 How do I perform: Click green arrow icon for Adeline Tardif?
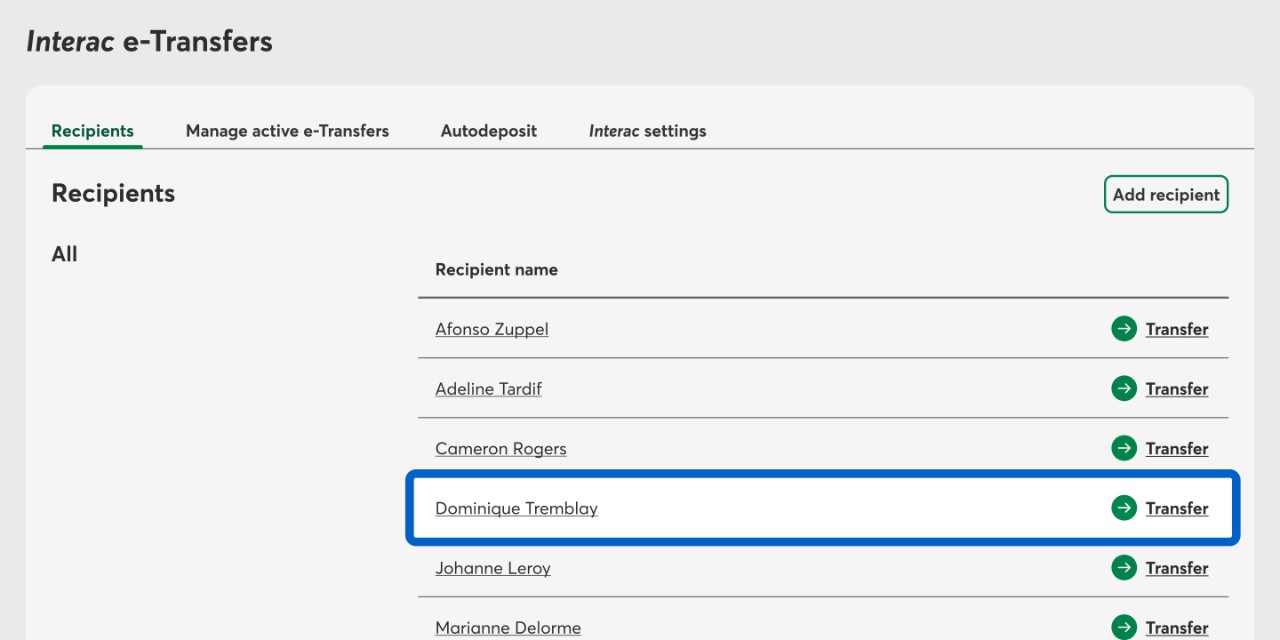[x=1124, y=389]
